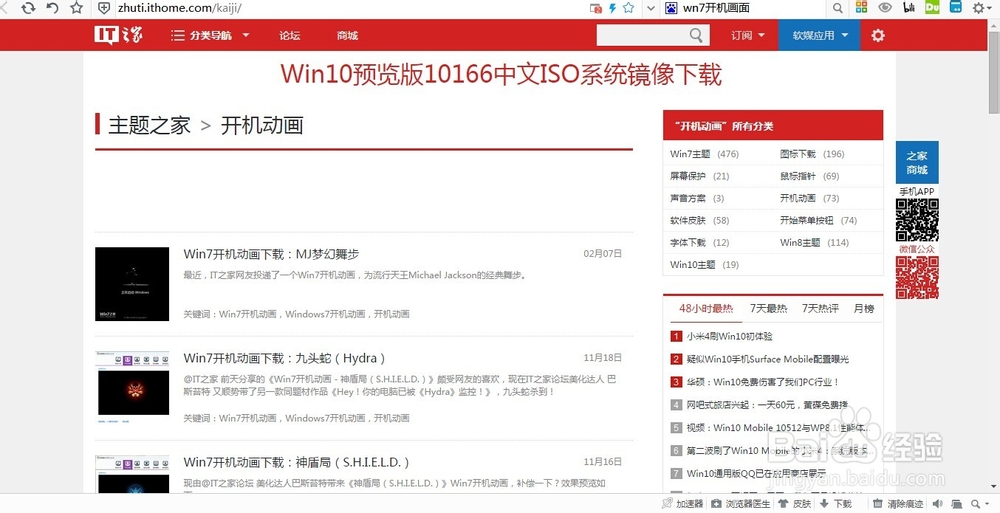Toggle the status bar speaker mute icon
Viewport: 1000px width, 513px height.
[939, 504]
